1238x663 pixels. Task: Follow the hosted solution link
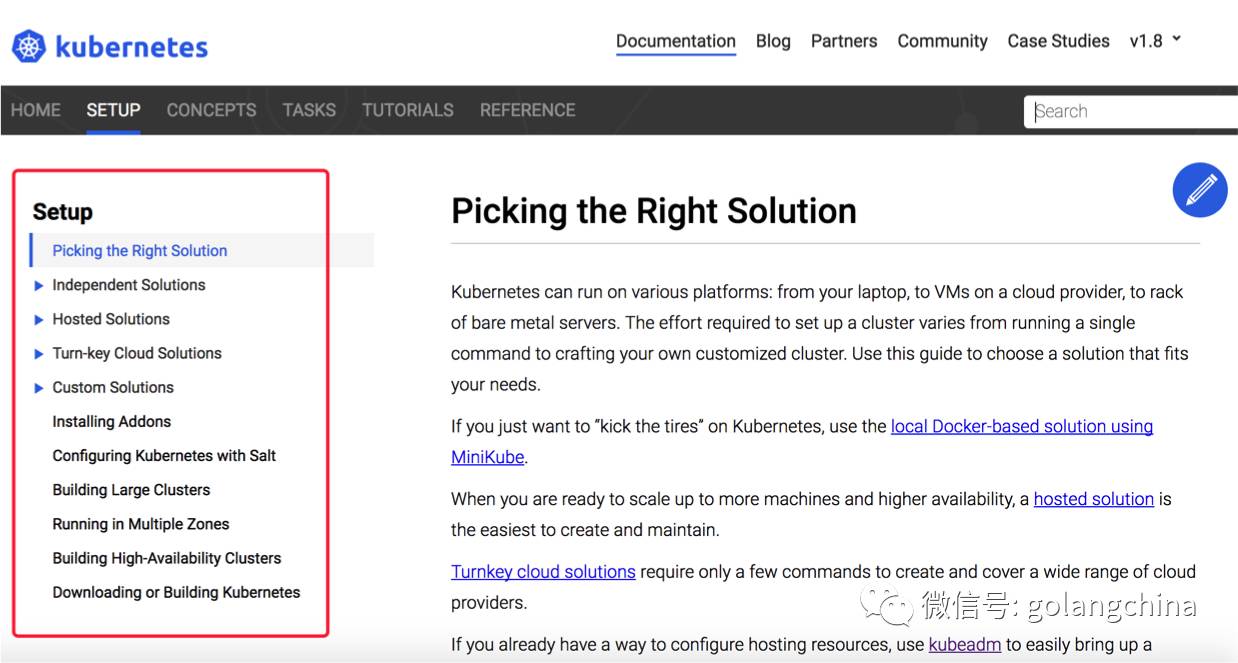click(x=1094, y=499)
